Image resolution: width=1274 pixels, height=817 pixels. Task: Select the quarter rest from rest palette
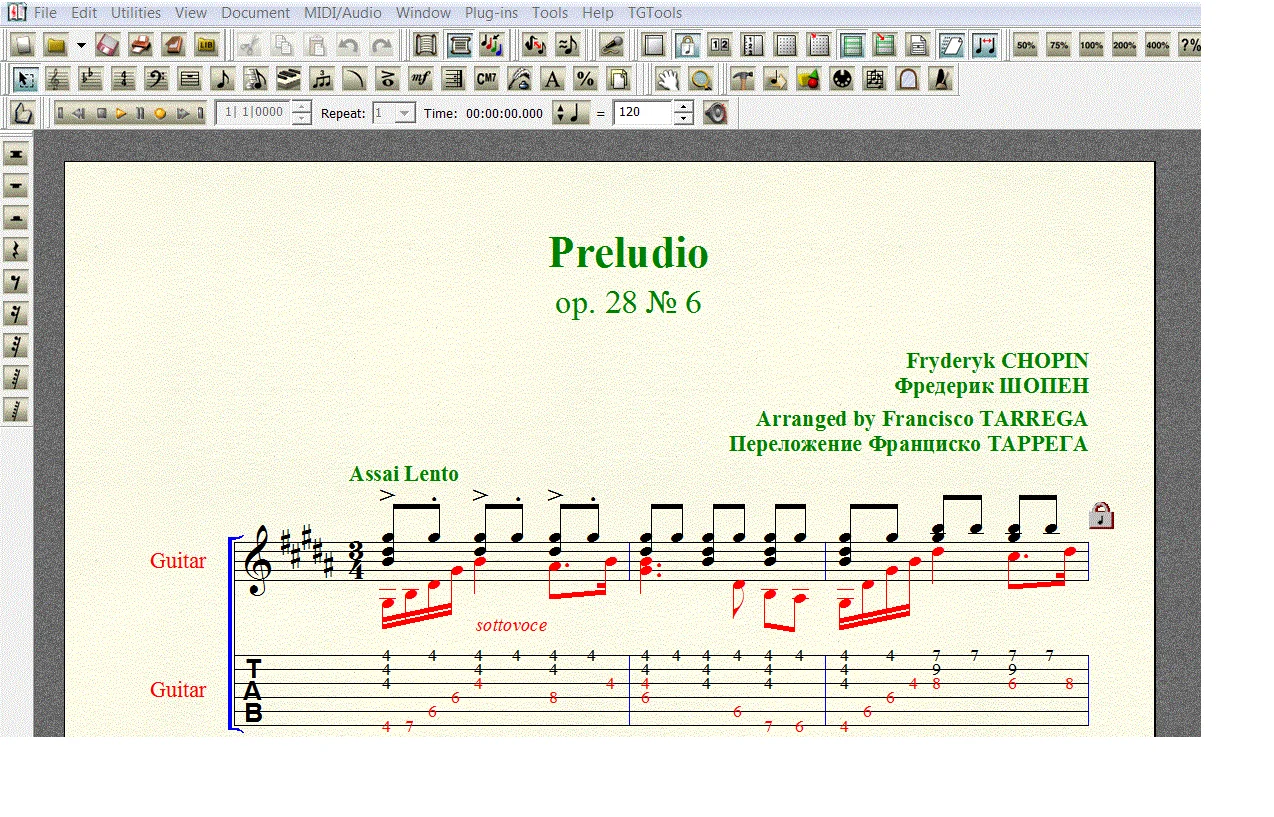(16, 250)
